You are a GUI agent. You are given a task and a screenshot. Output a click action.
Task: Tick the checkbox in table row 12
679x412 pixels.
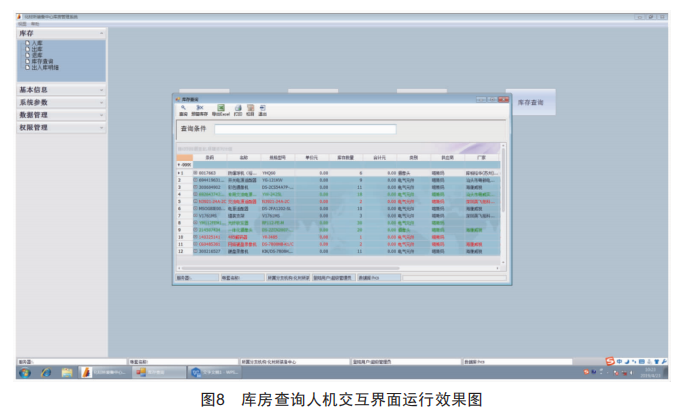click(196, 250)
